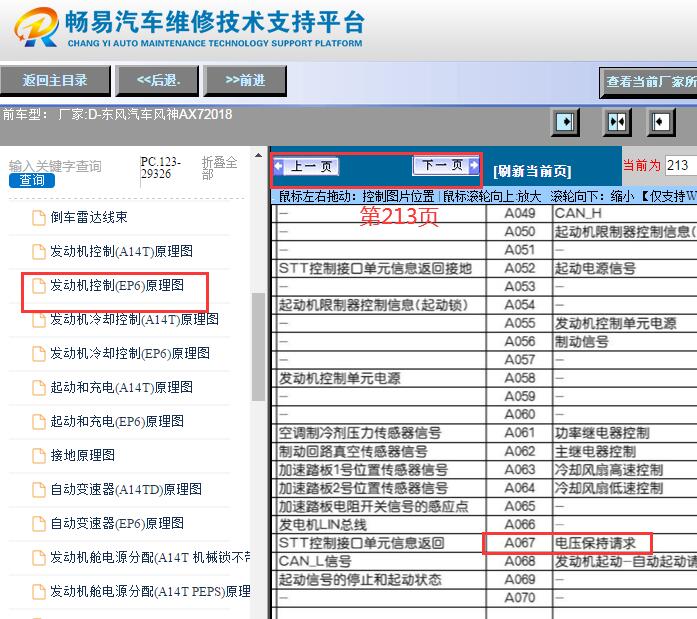Click the sidebar scroll-up arrow

(x=258, y=156)
